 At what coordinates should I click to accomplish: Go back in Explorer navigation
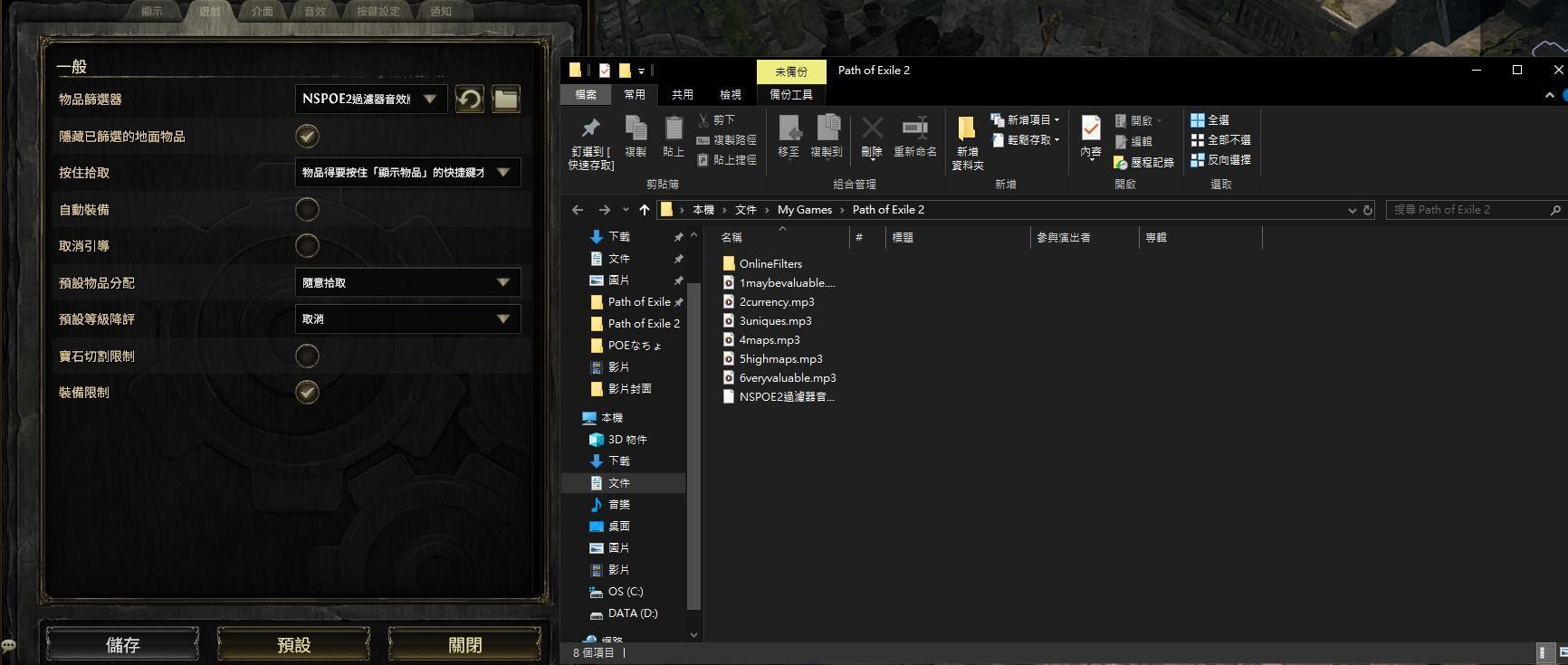578,209
